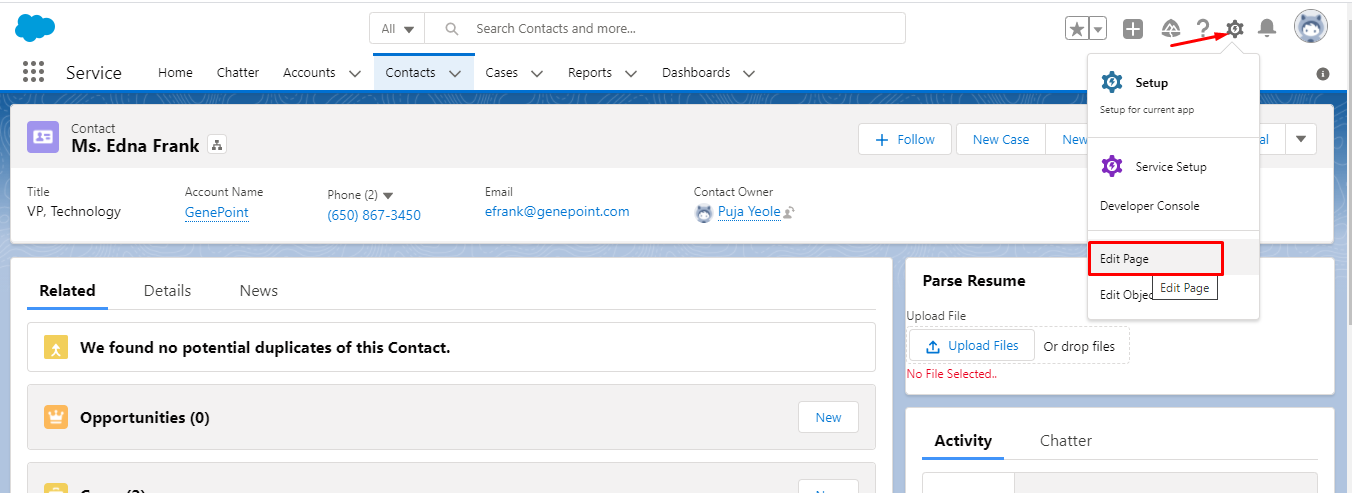Open the Accounts navigation tab
The image size is (1352, 493).
pyautogui.click(x=309, y=72)
